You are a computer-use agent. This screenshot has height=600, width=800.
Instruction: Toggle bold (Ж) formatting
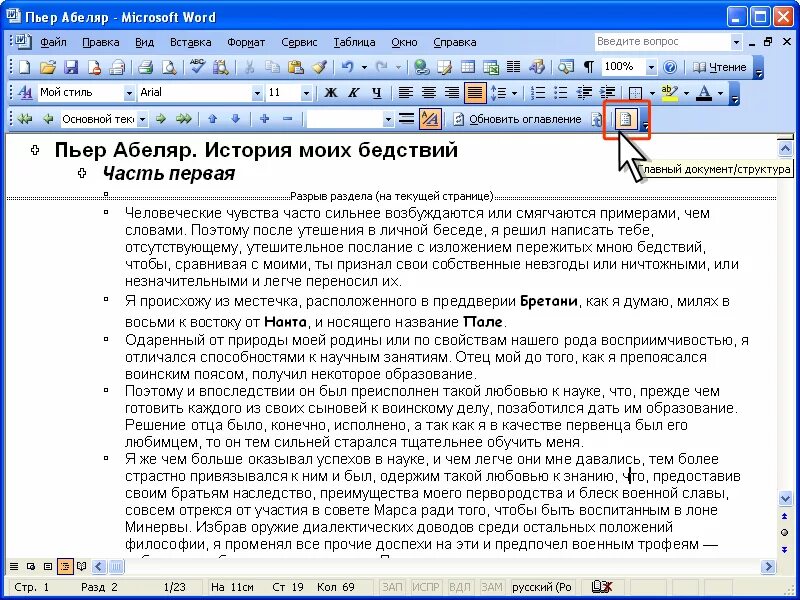tap(331, 93)
